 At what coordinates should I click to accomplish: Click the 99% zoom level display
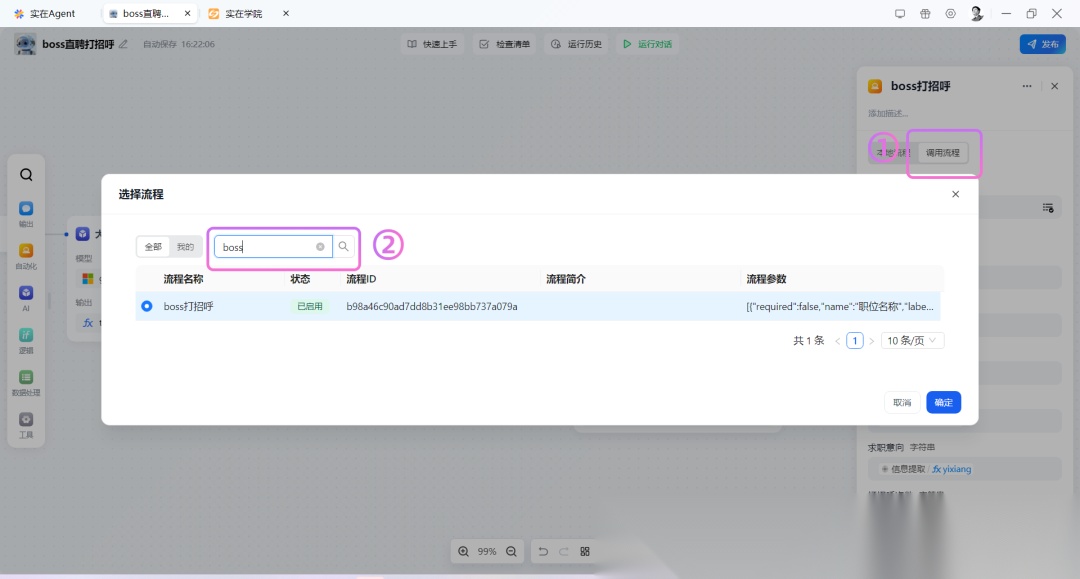coord(487,551)
